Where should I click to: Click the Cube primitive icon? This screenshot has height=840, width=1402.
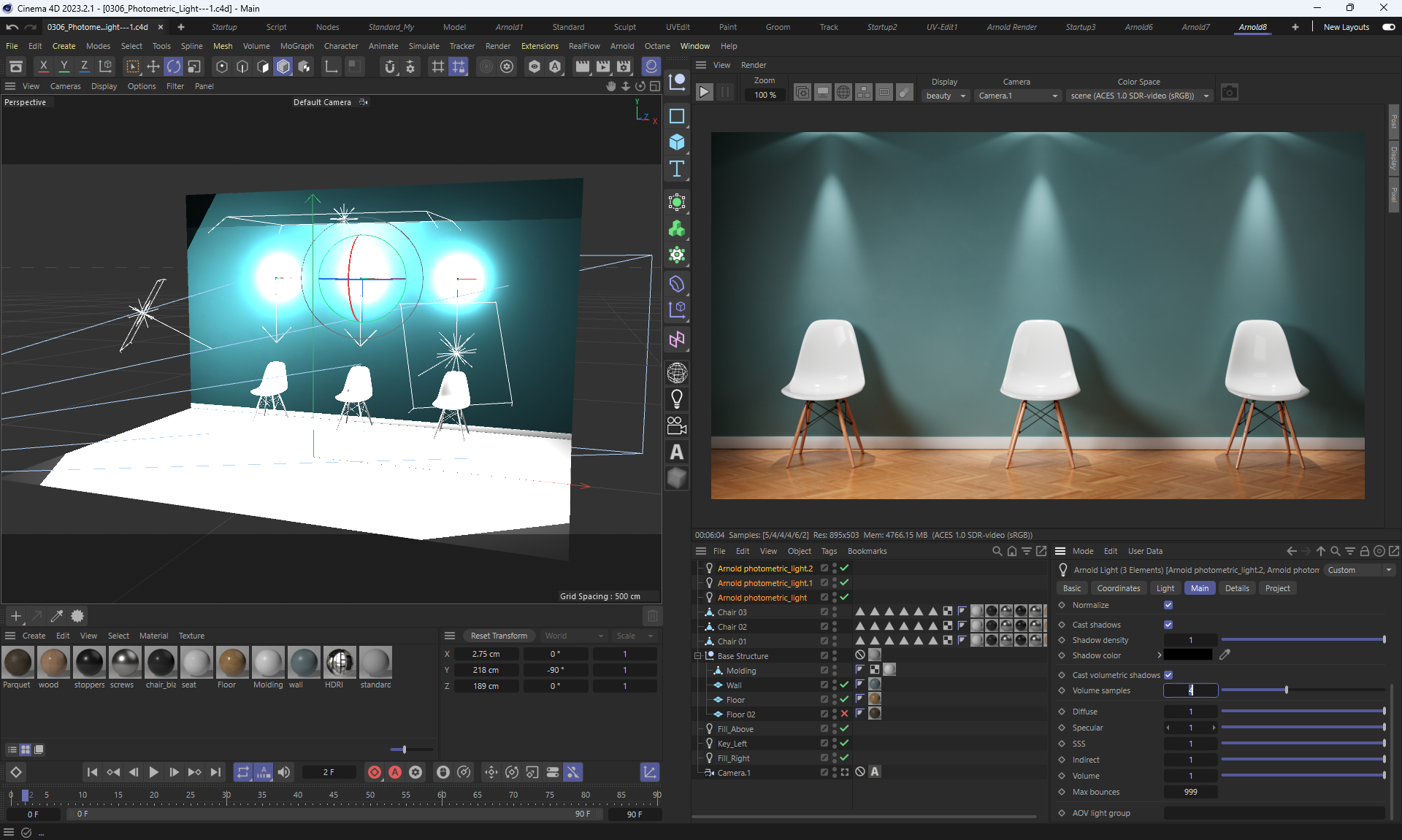point(677,142)
